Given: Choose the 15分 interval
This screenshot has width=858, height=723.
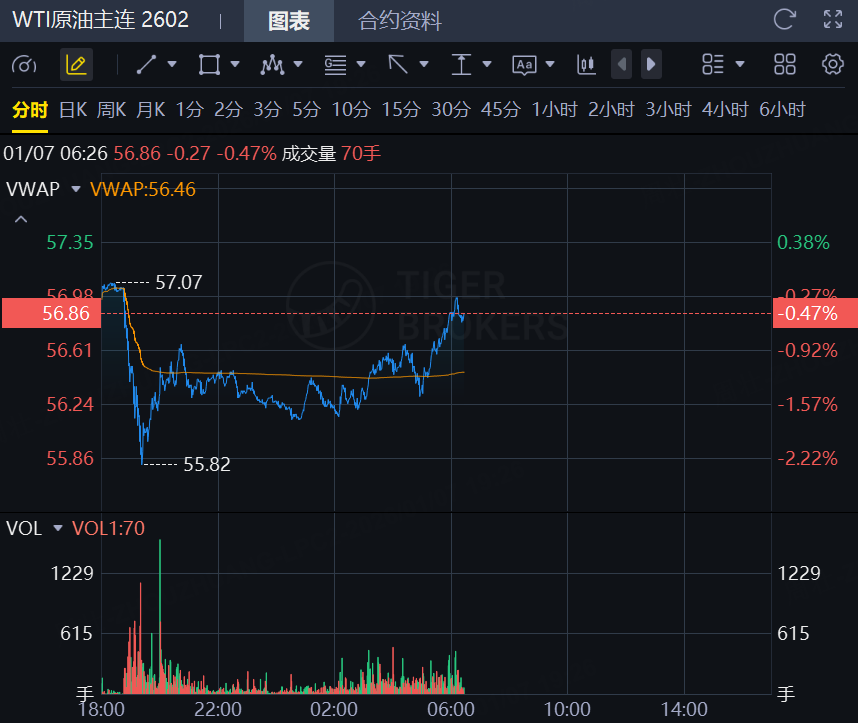Looking at the screenshot, I should tap(401, 110).
